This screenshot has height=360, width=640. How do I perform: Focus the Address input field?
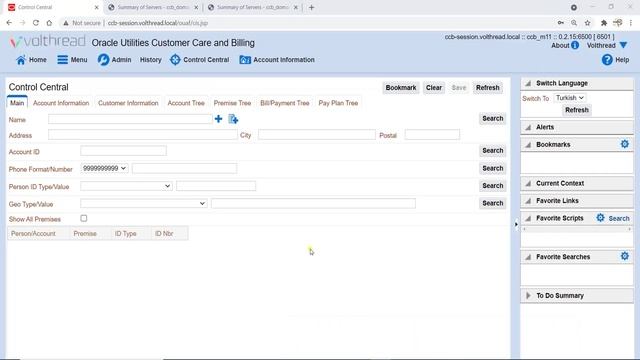[x=143, y=135]
